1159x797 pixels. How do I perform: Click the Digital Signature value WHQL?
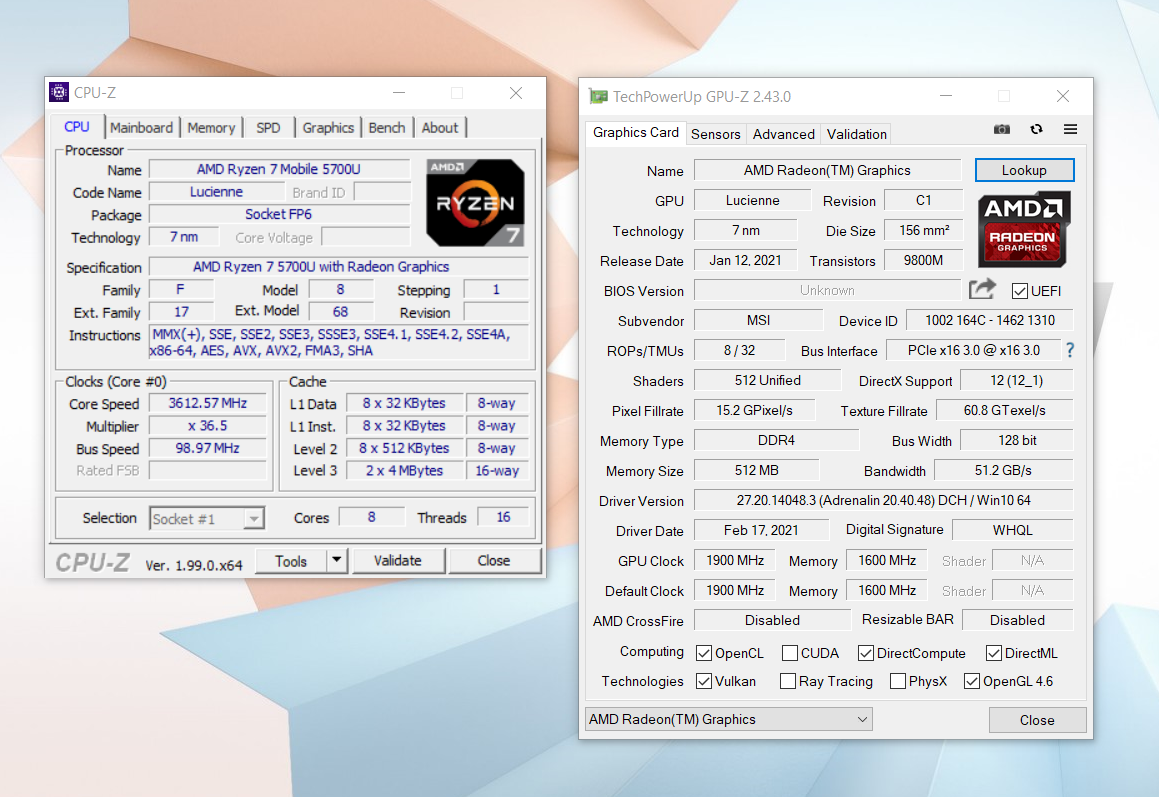point(1013,530)
